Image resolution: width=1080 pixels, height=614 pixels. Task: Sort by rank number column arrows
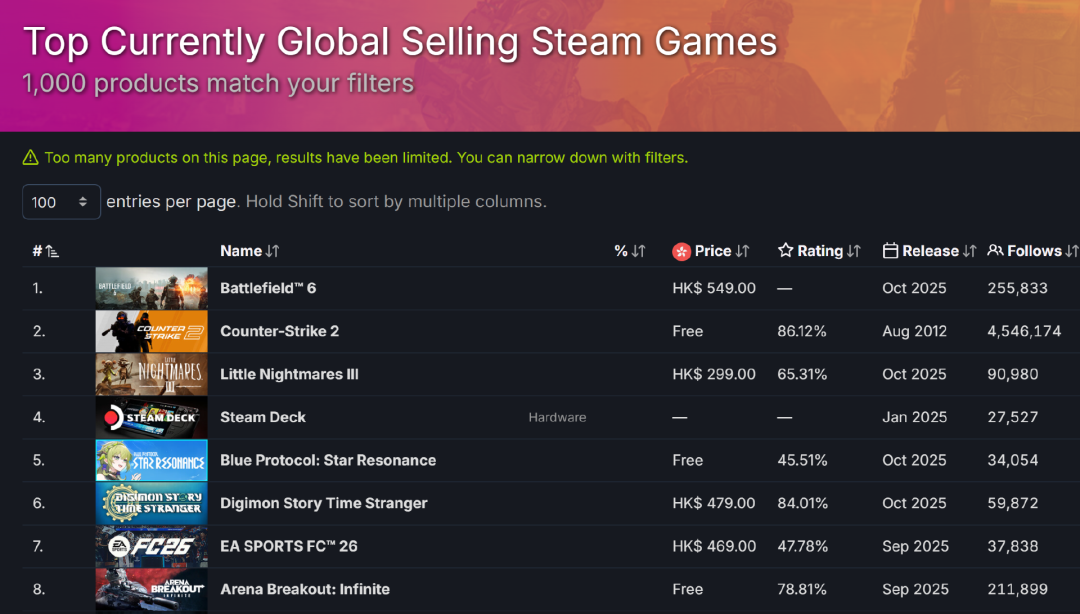(51, 252)
